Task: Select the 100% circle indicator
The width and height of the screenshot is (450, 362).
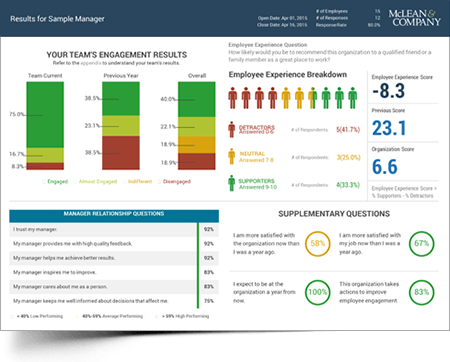Action: point(318,292)
